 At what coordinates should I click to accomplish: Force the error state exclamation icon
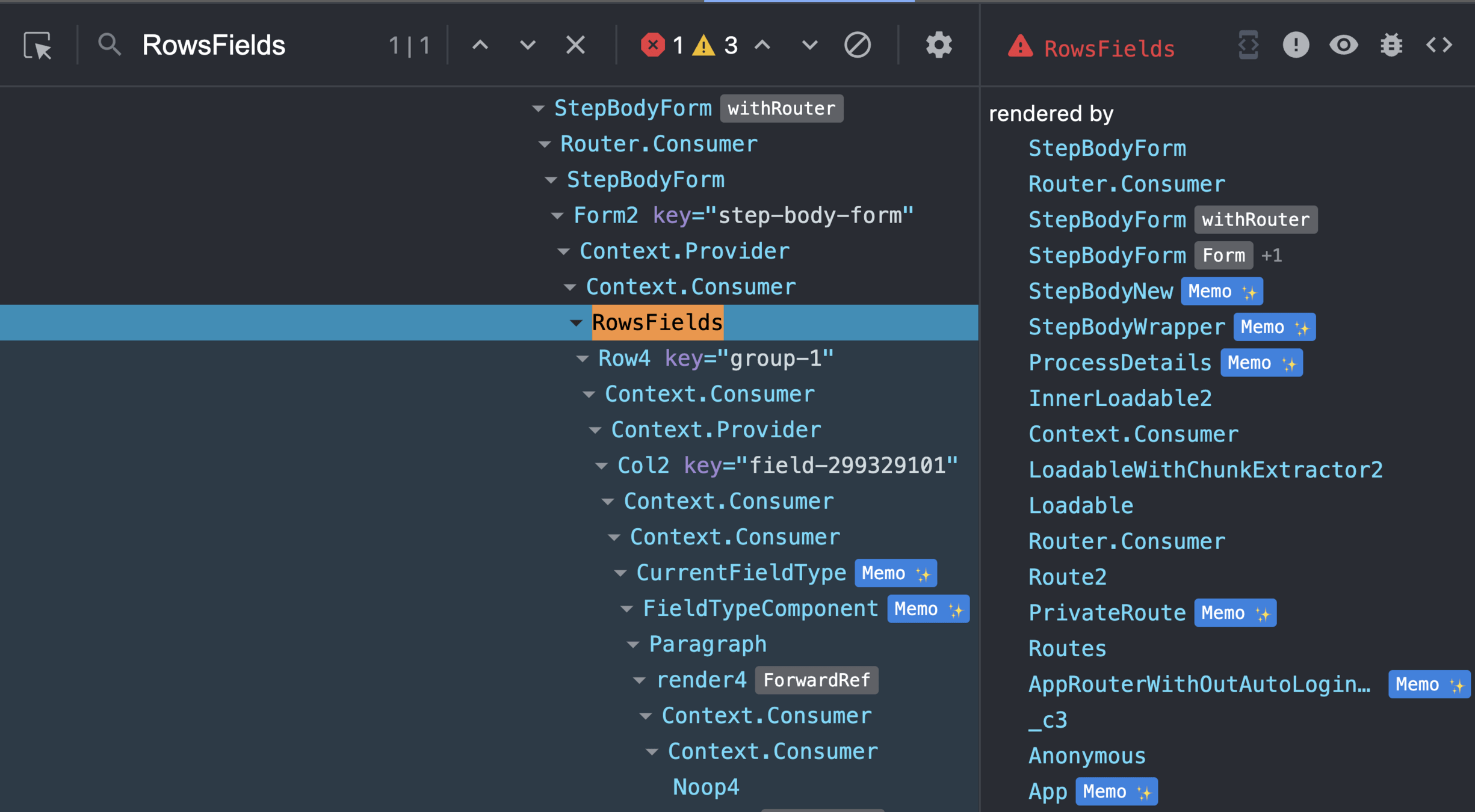1296,45
